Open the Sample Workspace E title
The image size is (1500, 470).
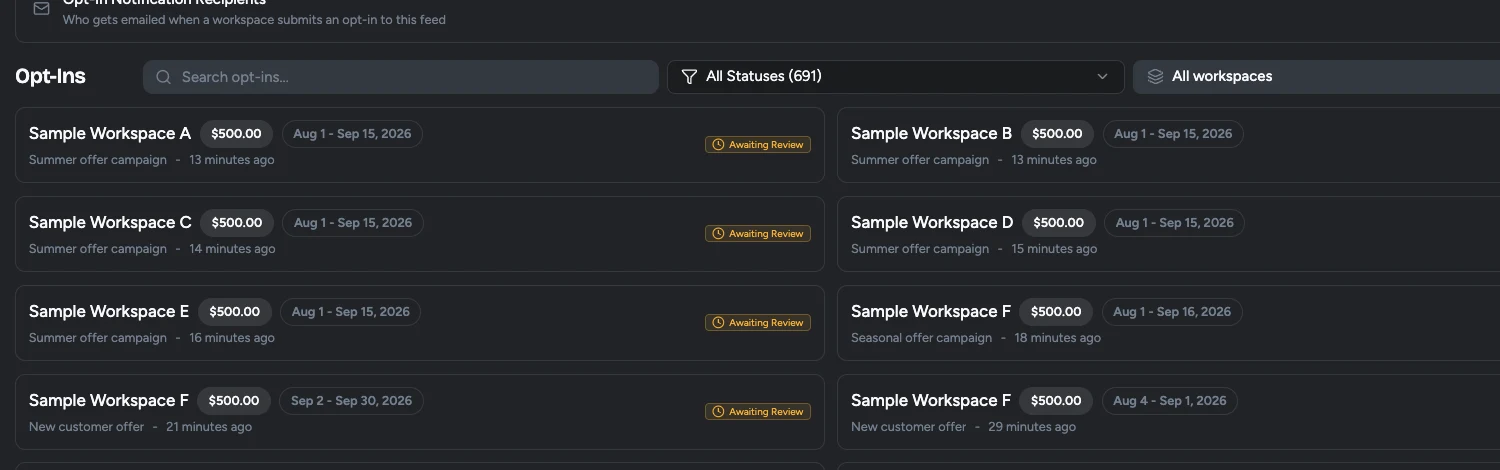[109, 311]
